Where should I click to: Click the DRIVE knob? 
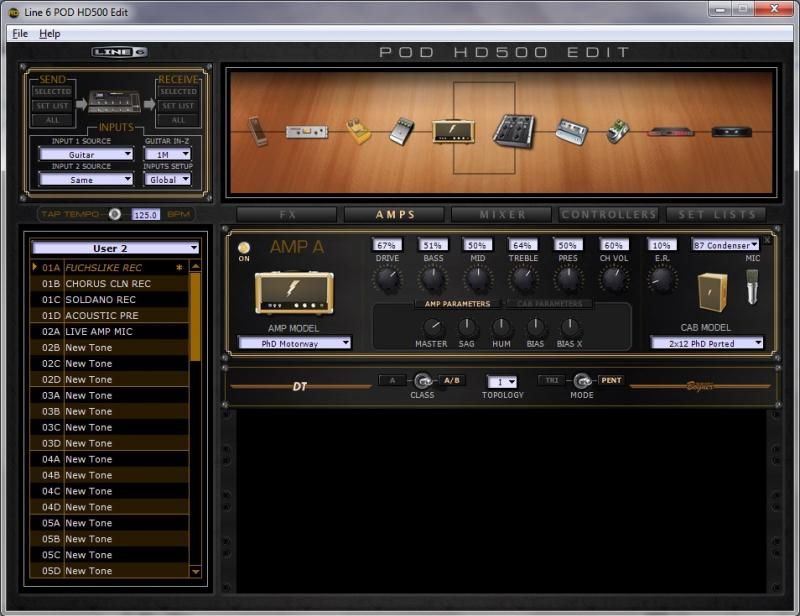pos(387,280)
